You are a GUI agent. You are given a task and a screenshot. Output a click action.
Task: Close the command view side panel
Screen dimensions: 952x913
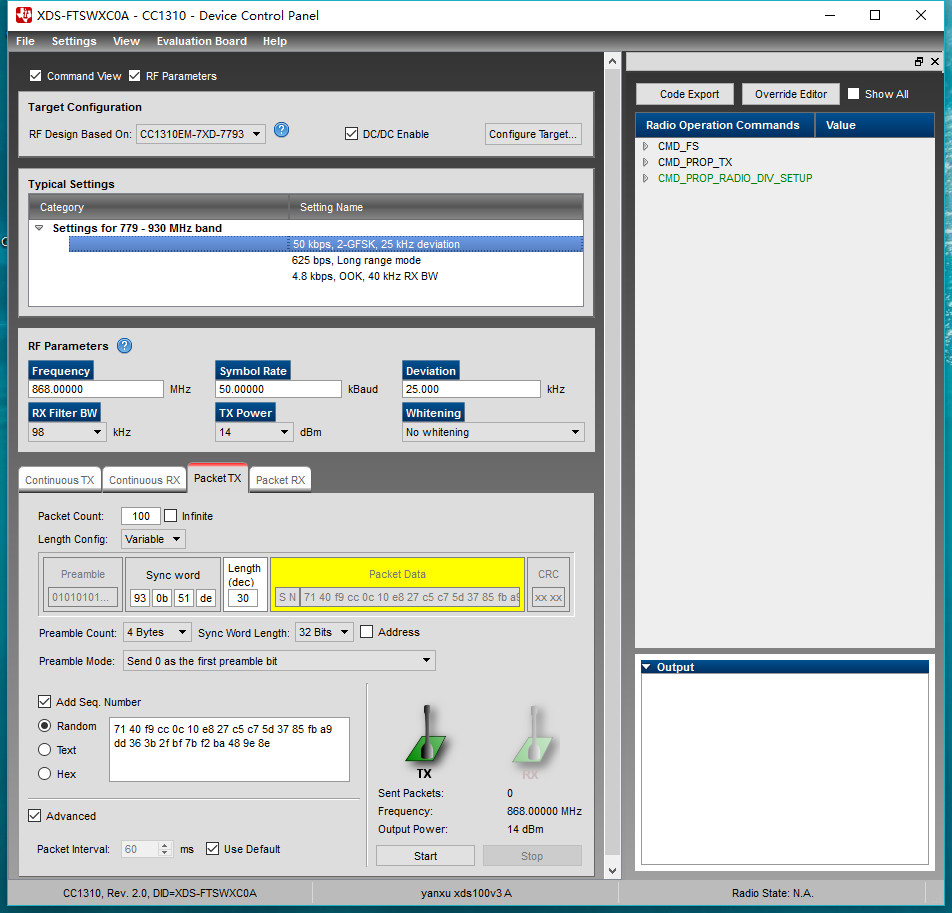[x=935, y=61]
